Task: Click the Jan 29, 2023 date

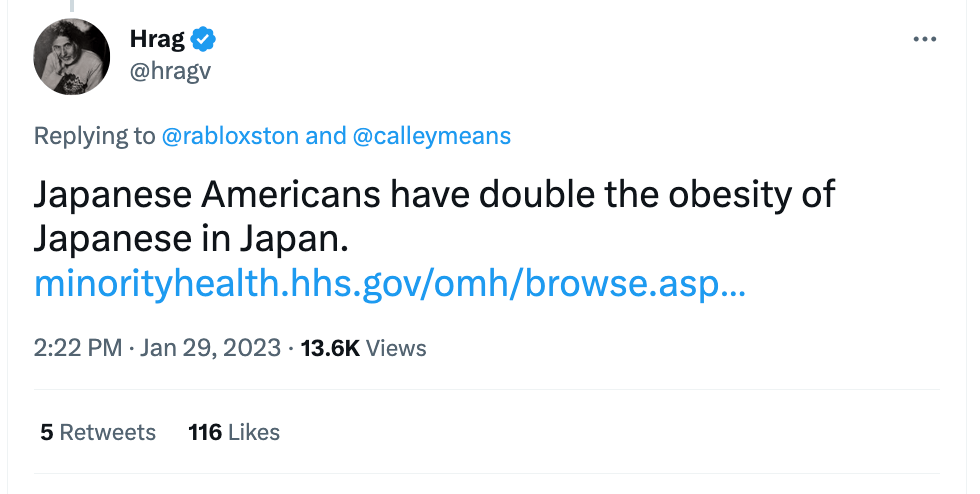Action: 212,348
